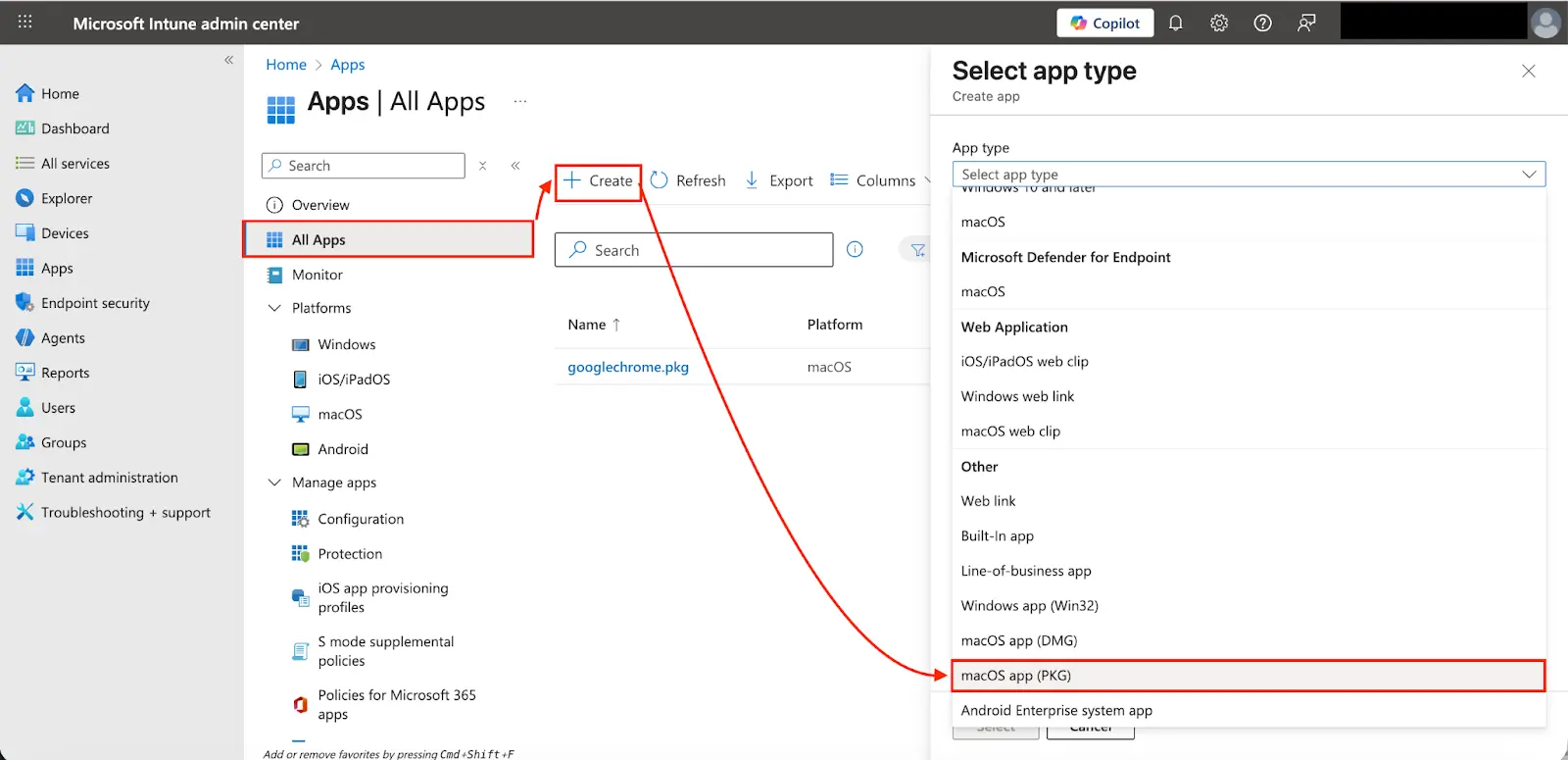Close the Select app type panel
The width and height of the screenshot is (1568, 760).
click(1528, 71)
